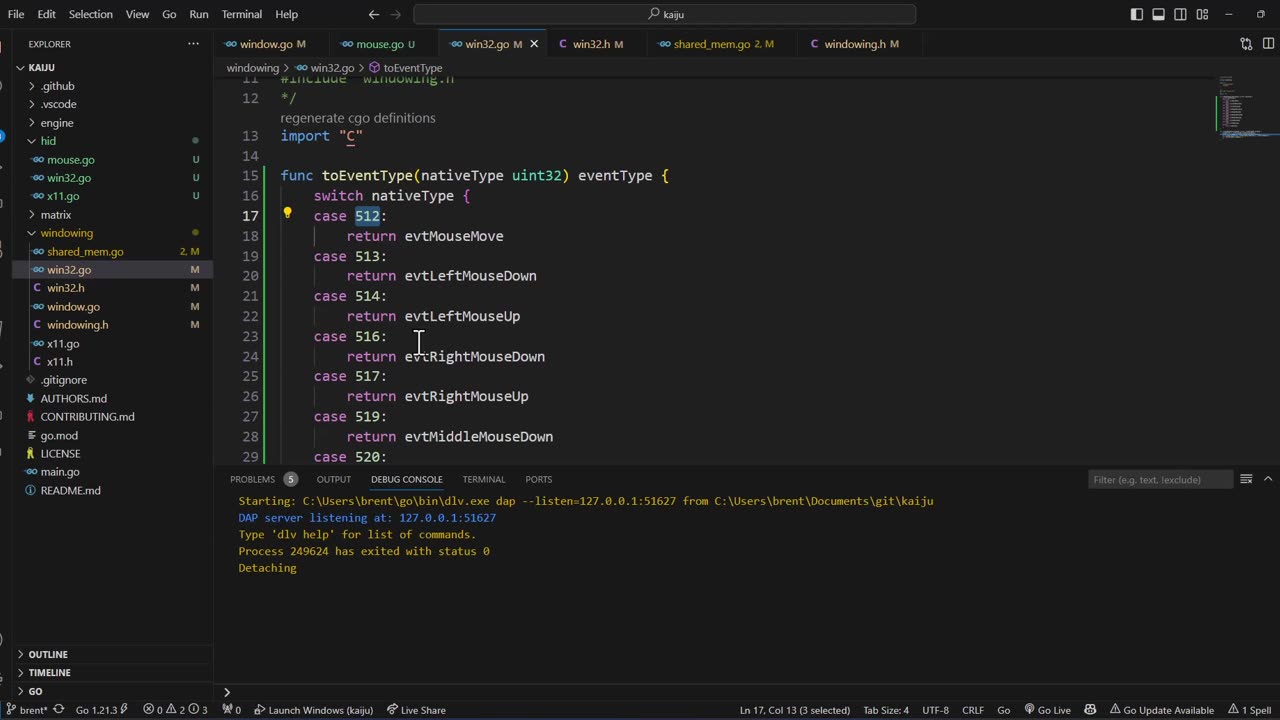Image resolution: width=1280 pixels, height=720 pixels.
Task: Click Go Live server button
Action: pos(1047,710)
